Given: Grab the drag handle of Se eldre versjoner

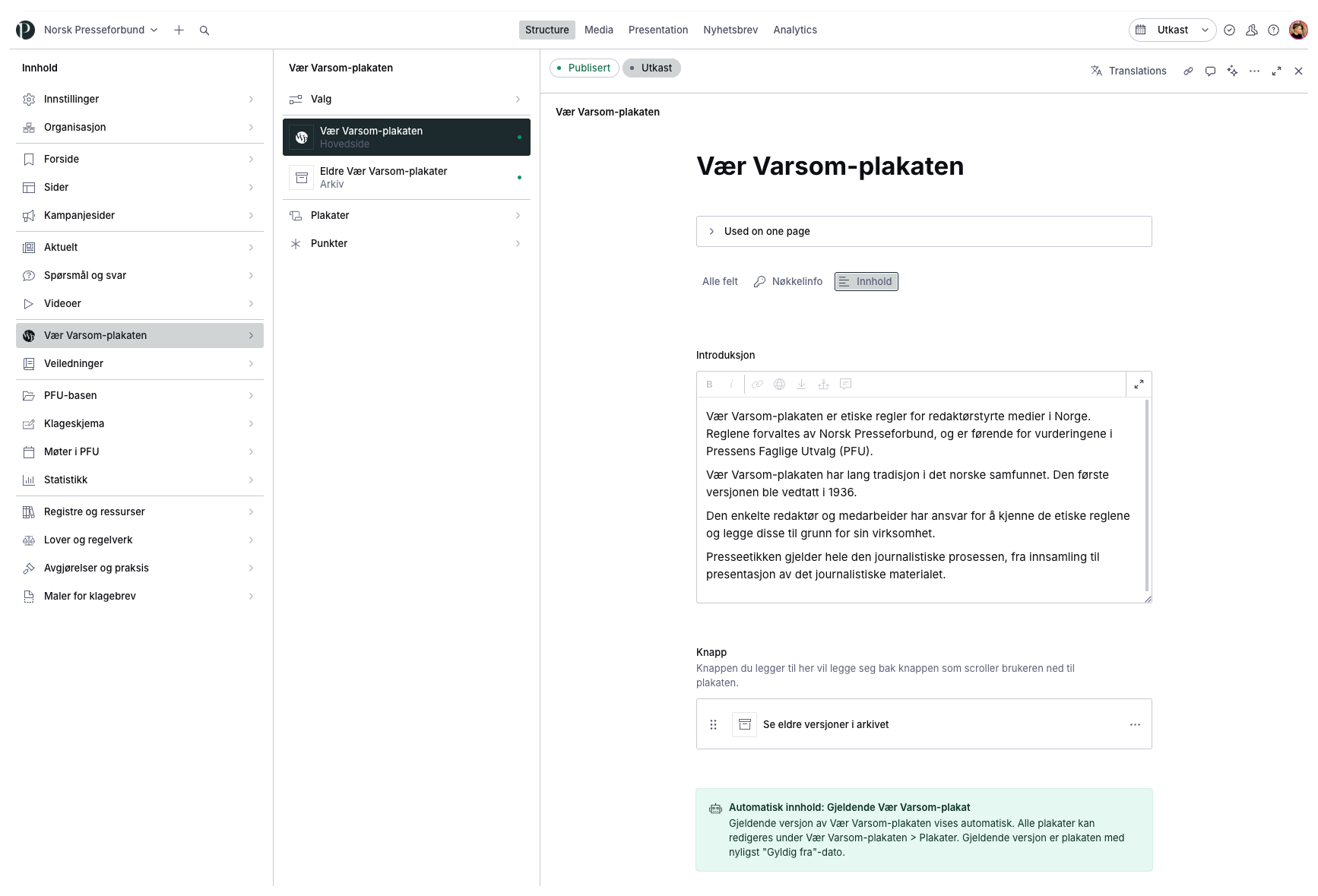Looking at the screenshot, I should tap(713, 724).
